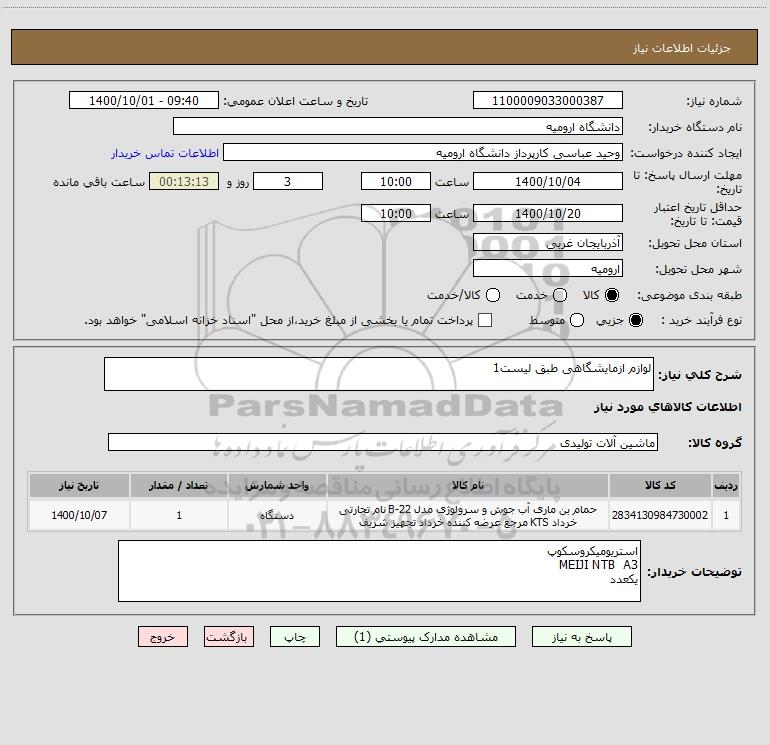Image resolution: width=770 pixels, height=745 pixels.
Task: Click the need number field 1100009033000387
Action: point(548,100)
